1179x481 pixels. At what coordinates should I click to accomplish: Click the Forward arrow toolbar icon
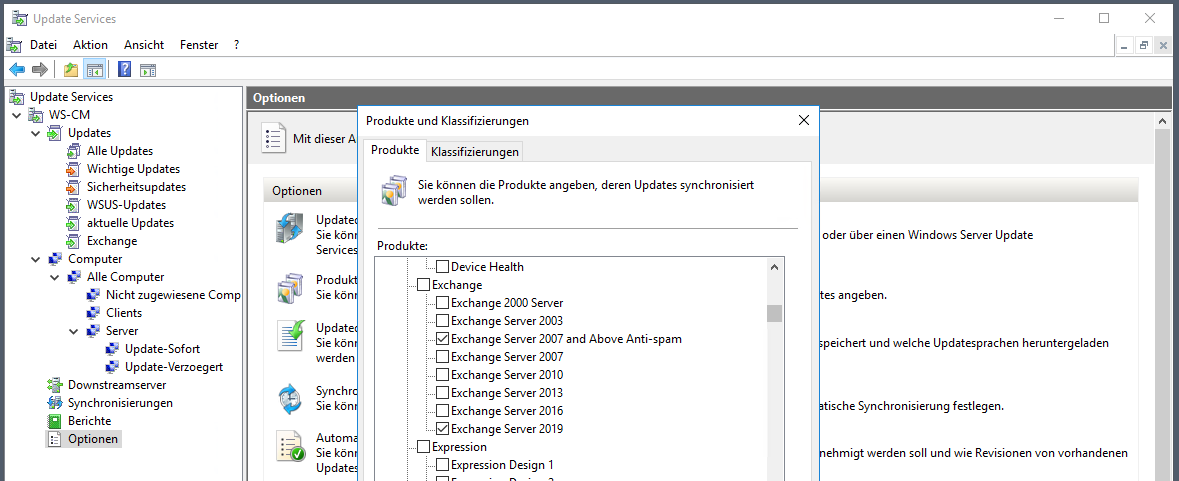tap(40, 70)
